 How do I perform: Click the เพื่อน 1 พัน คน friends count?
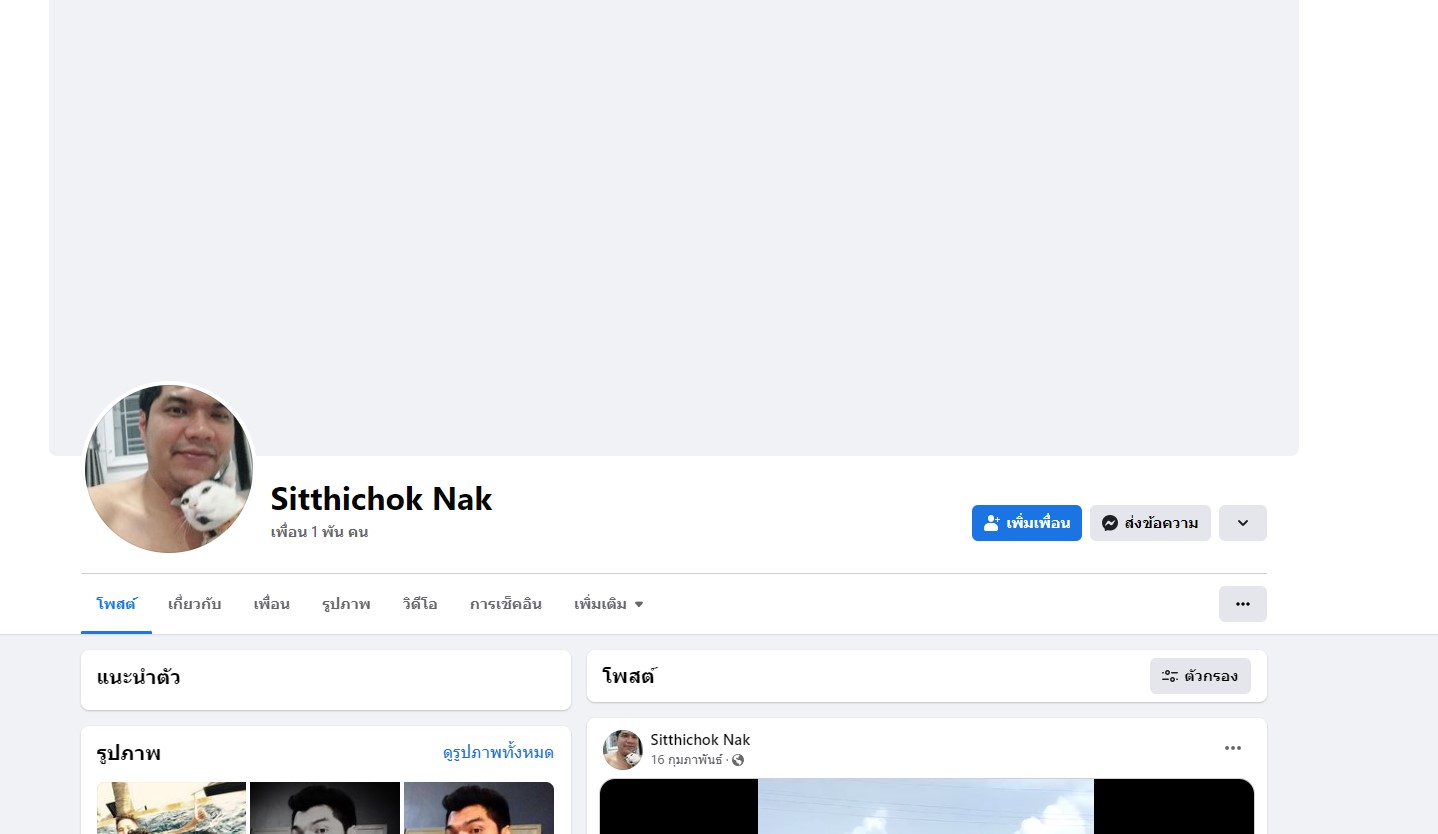coord(319,532)
